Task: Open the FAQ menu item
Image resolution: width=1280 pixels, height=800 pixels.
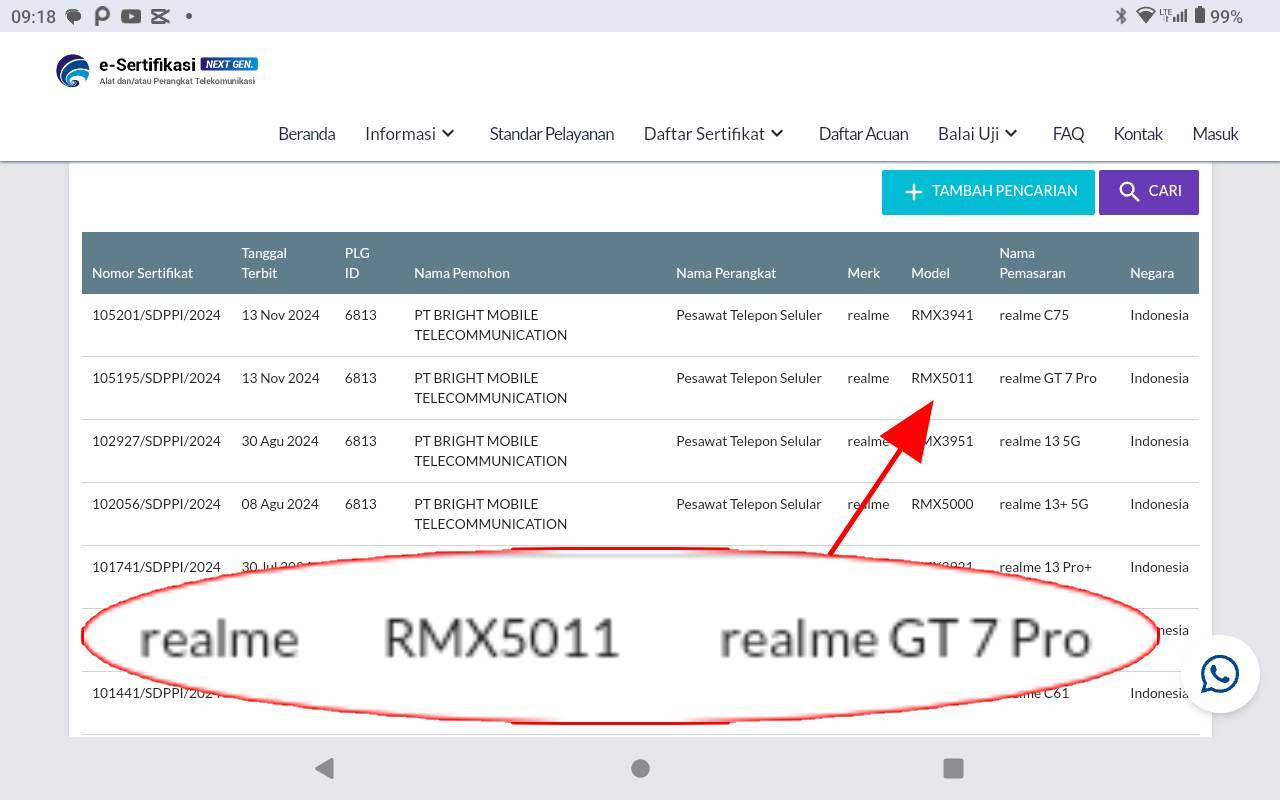Action: coord(1068,133)
